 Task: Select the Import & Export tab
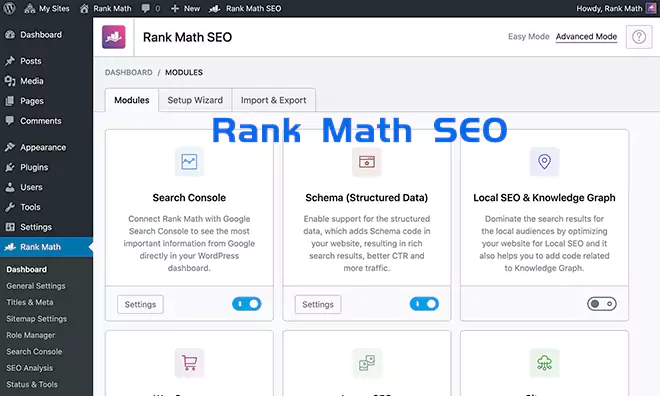[273, 100]
